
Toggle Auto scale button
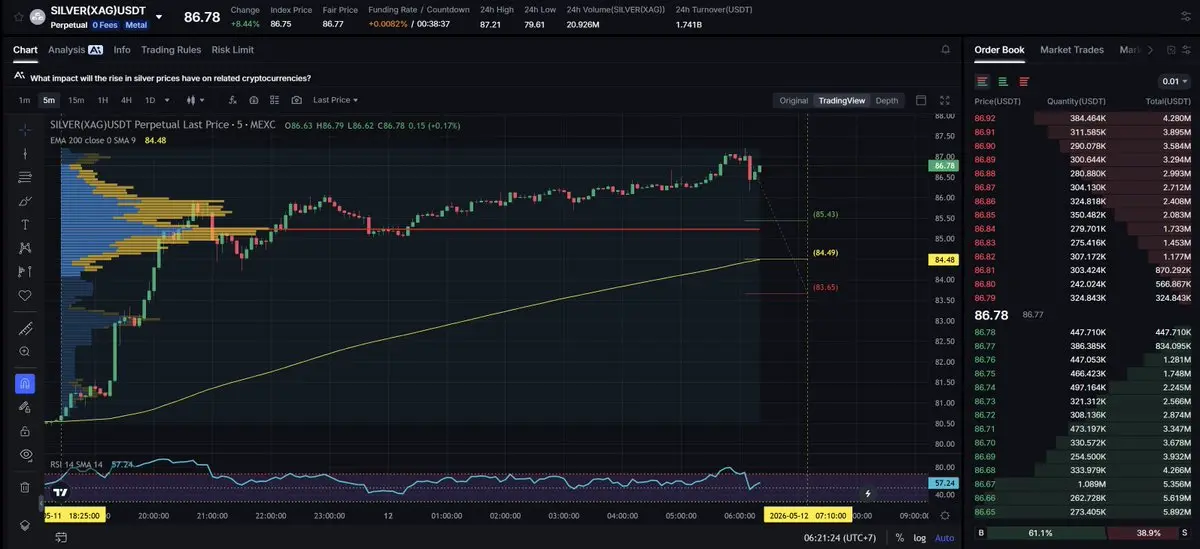pos(944,538)
